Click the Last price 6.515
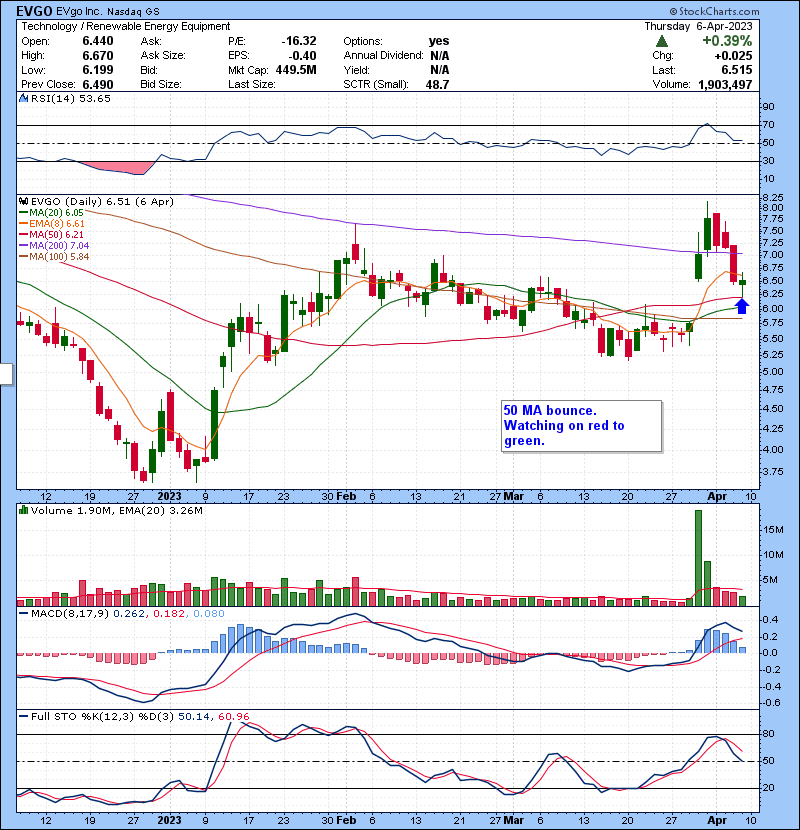This screenshot has height=830, width=800. coord(736,70)
